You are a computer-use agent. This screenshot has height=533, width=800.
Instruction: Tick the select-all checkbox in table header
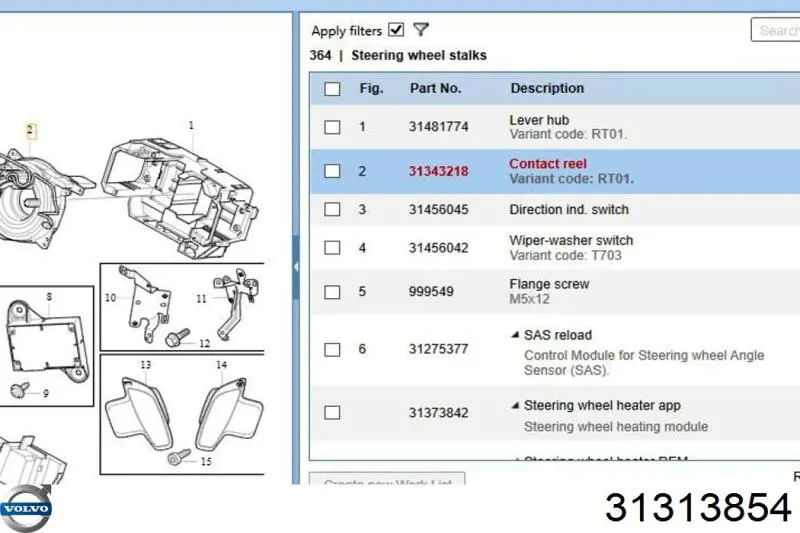coord(332,89)
